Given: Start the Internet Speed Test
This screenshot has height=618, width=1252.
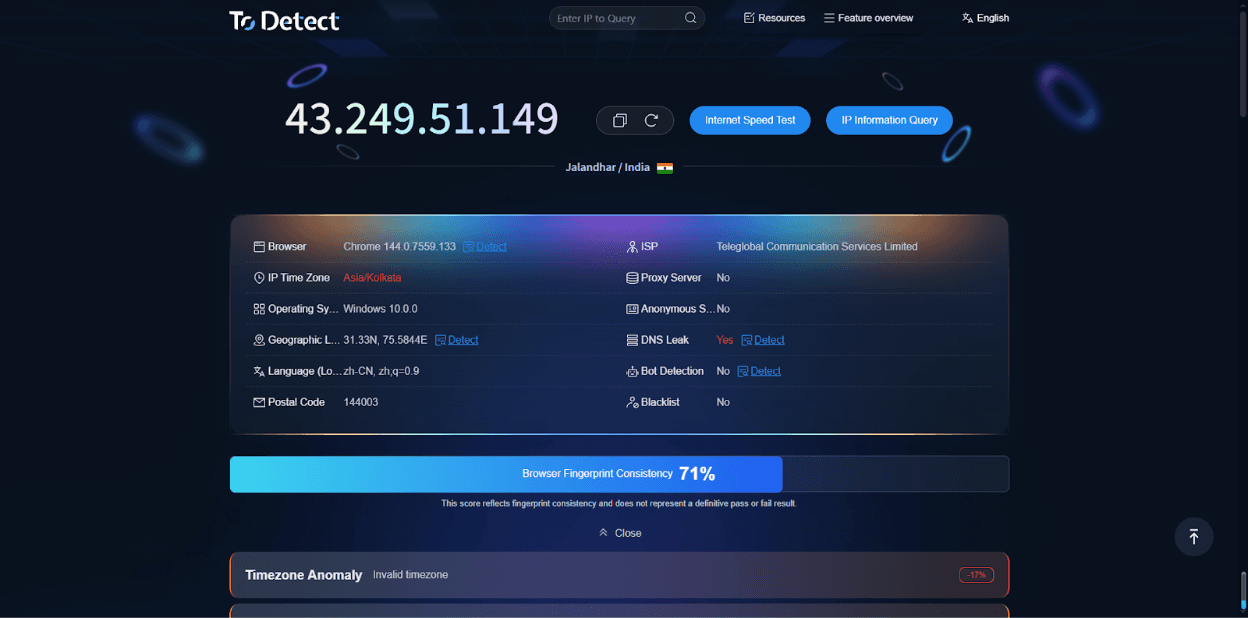Looking at the screenshot, I should [x=749, y=120].
